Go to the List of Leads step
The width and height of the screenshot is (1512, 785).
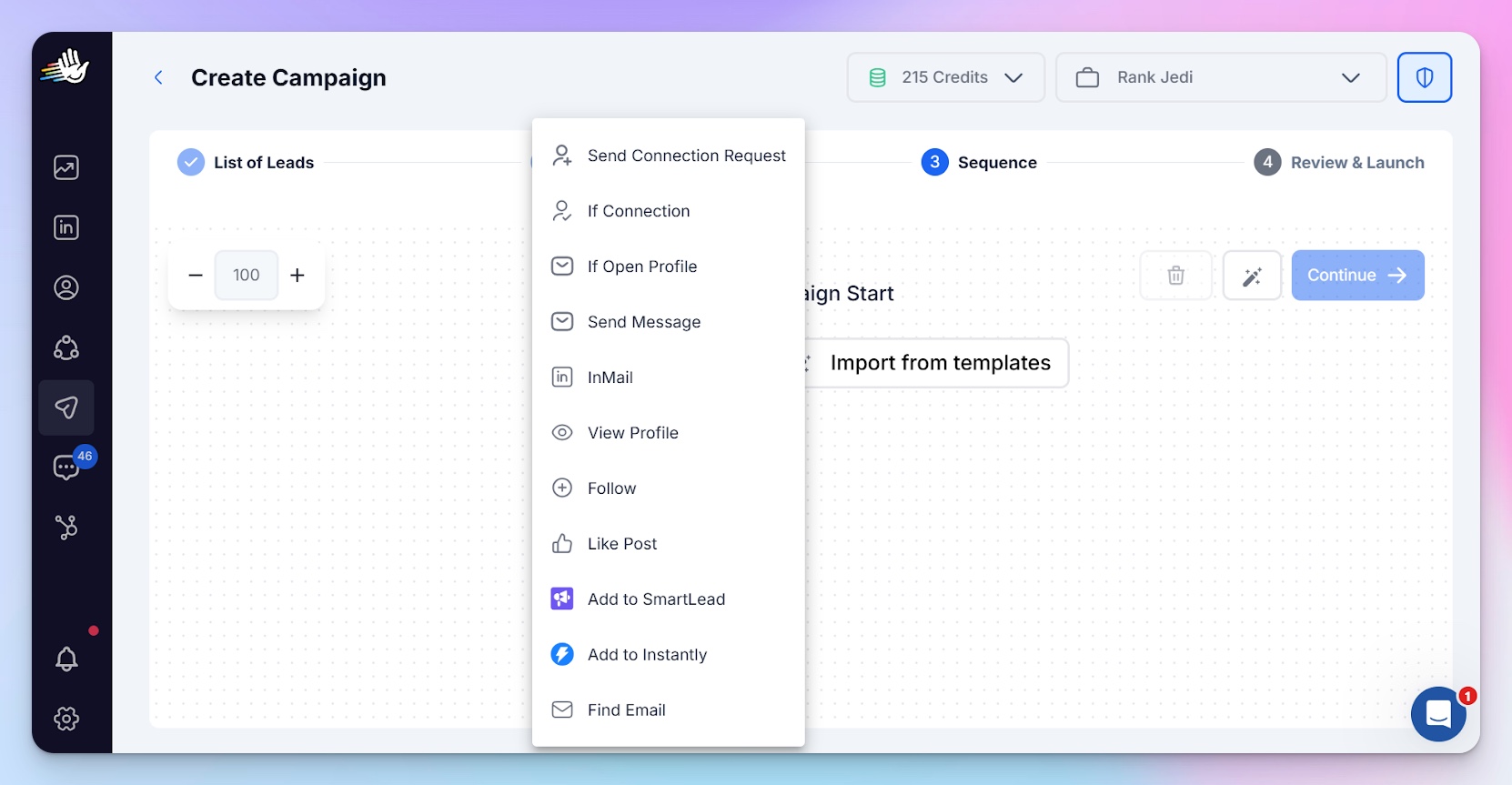(246, 162)
